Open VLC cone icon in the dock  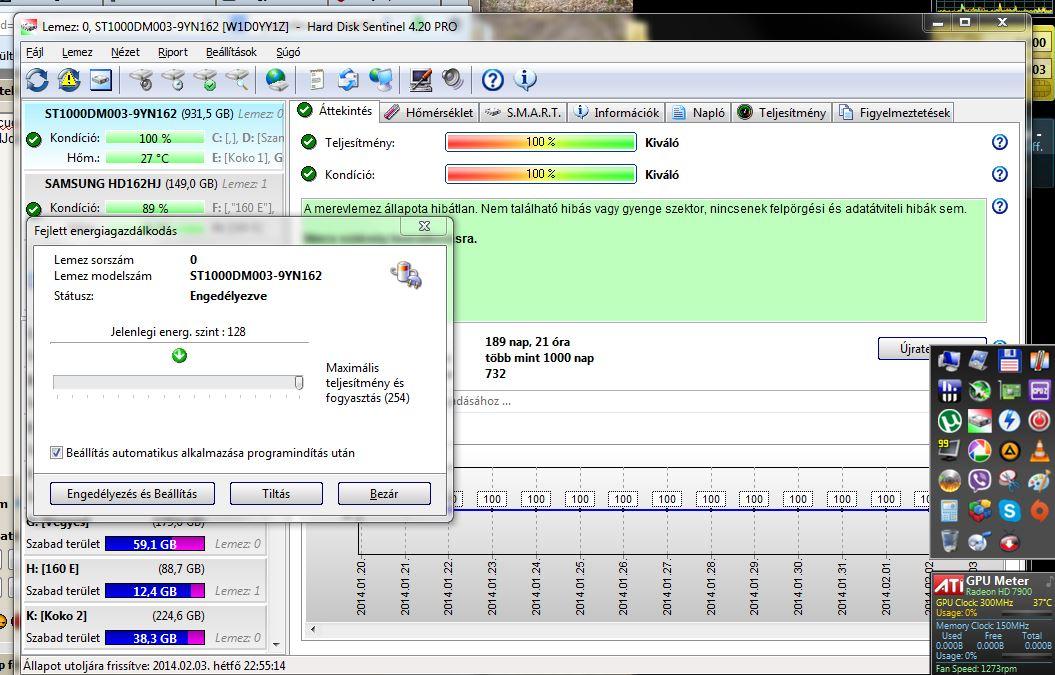pos(1039,451)
